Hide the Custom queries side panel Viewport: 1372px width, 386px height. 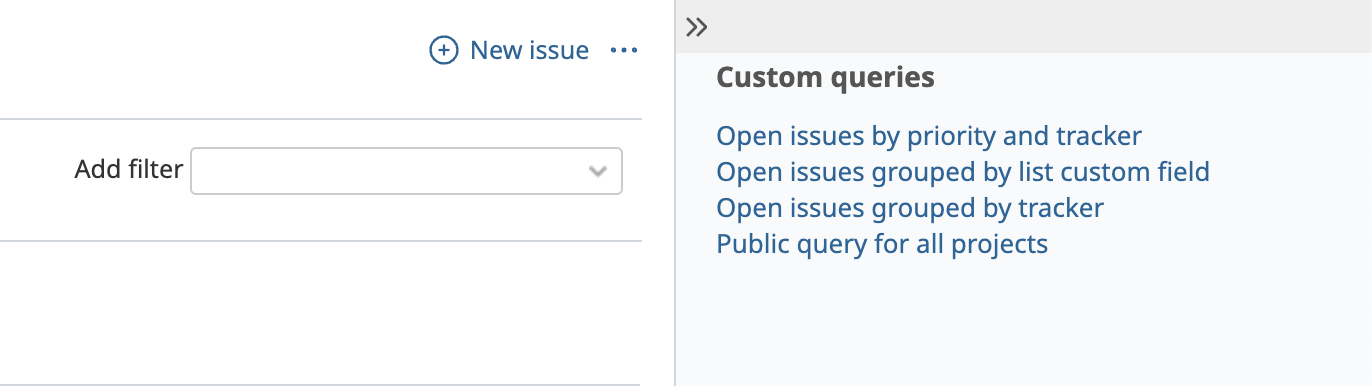(x=697, y=27)
